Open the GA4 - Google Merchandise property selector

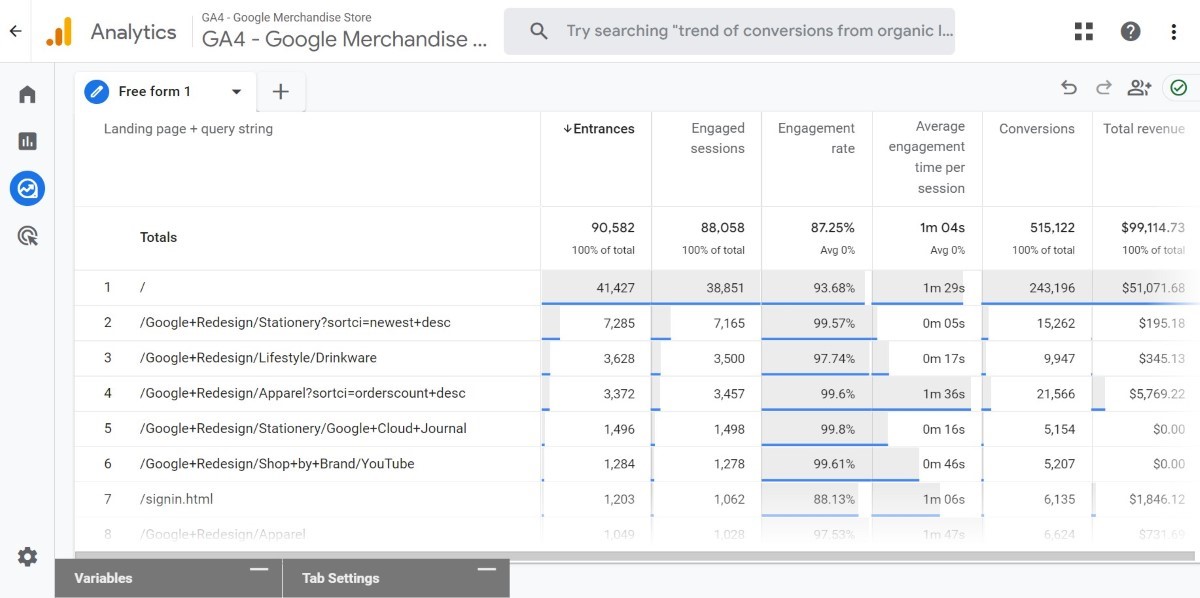tap(345, 32)
